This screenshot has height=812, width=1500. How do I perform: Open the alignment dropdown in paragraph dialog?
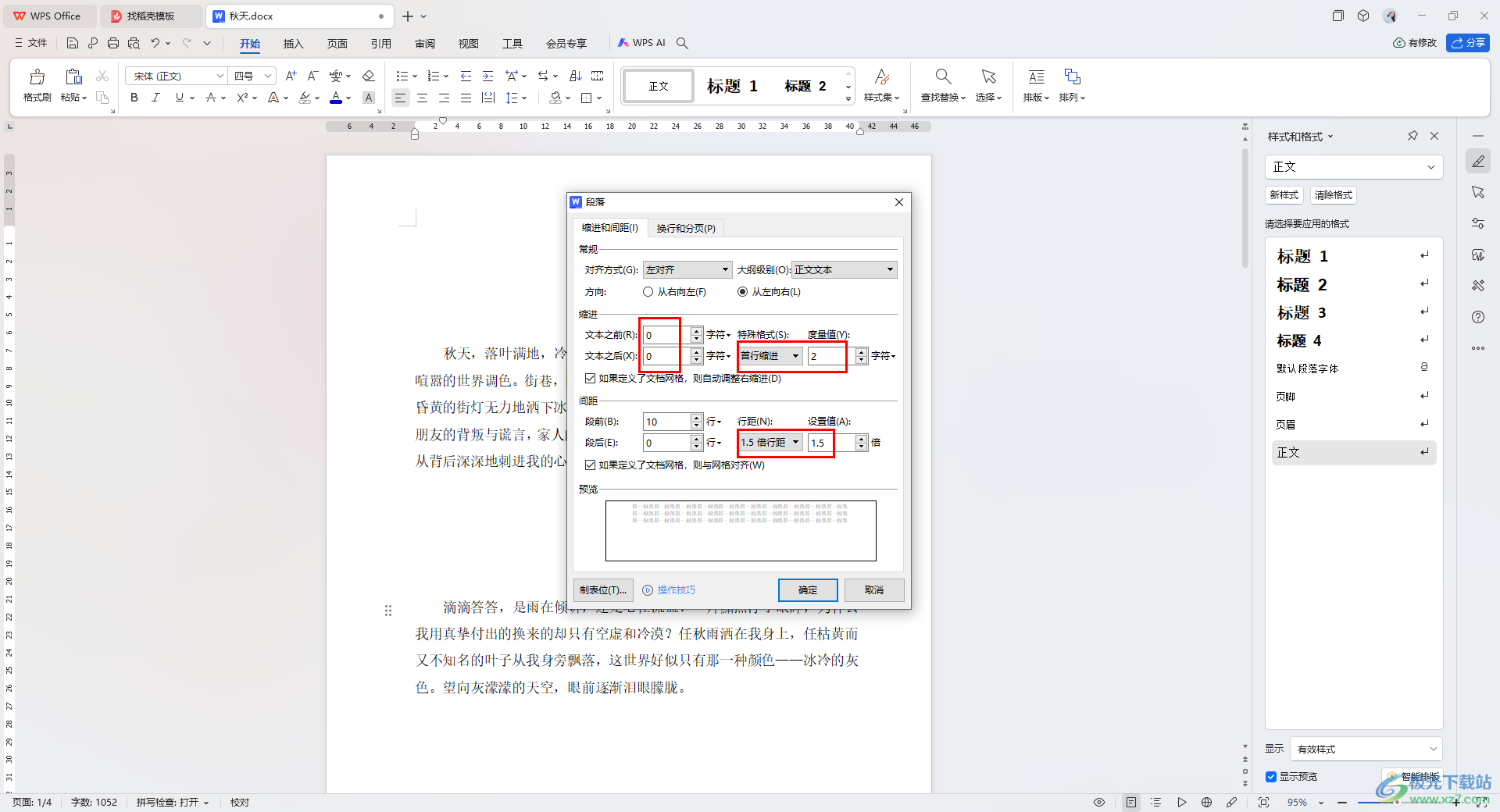pos(687,269)
